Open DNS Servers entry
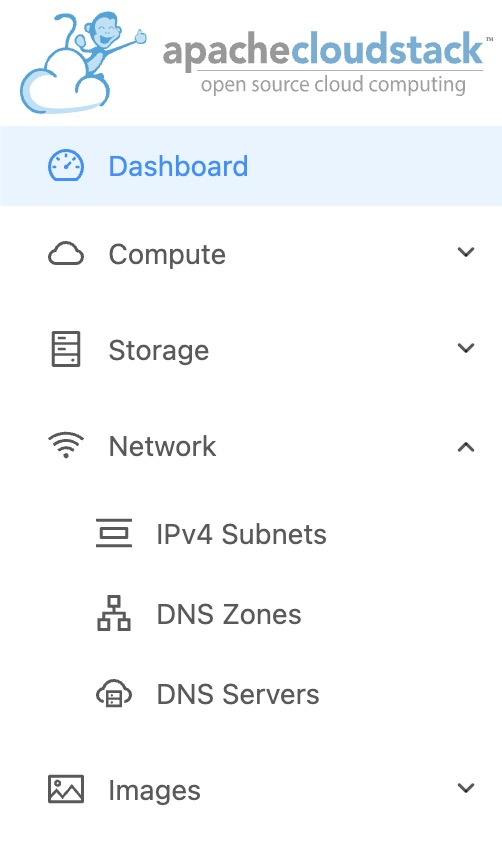Image resolution: width=502 pixels, height=856 pixels. coord(238,694)
